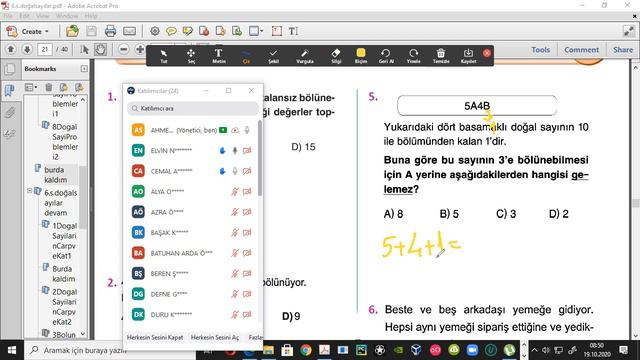Activate the Hand pan tool

100,49
